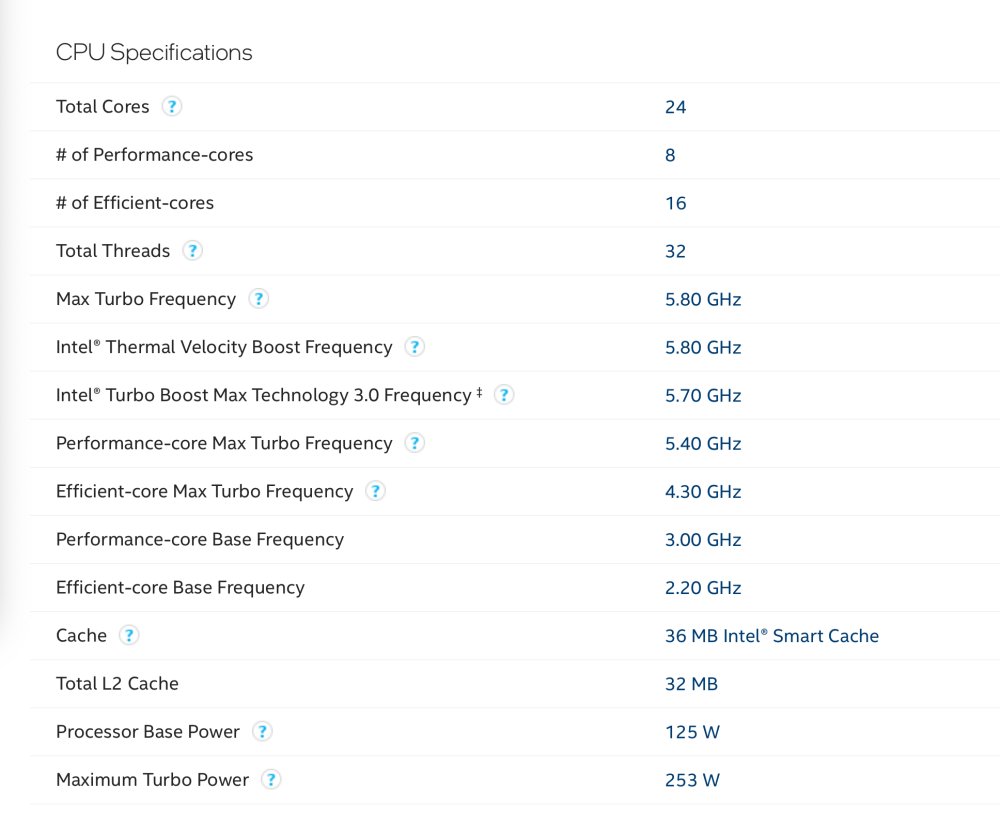Select the 4.30 GHz value

pos(703,492)
